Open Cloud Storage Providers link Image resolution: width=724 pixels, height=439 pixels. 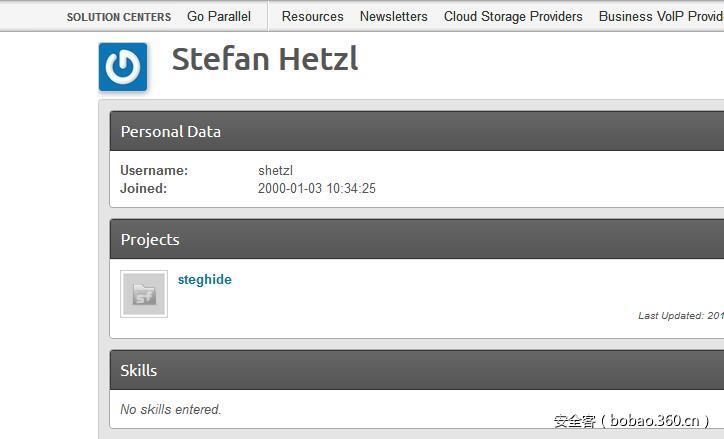coord(513,16)
